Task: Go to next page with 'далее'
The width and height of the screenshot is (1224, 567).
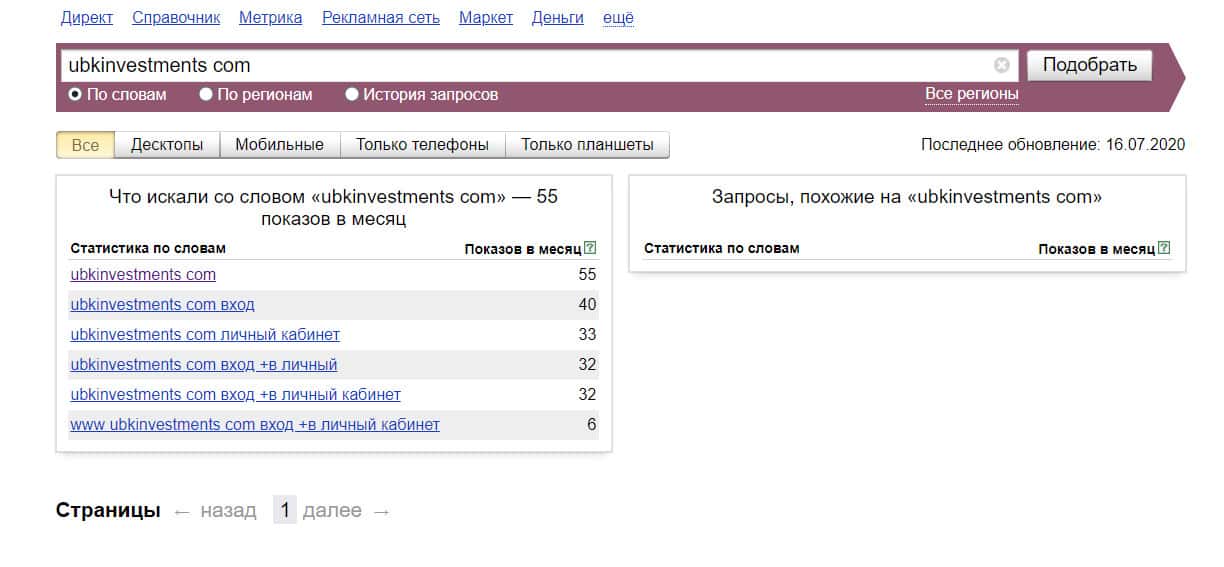Action: click(332, 511)
